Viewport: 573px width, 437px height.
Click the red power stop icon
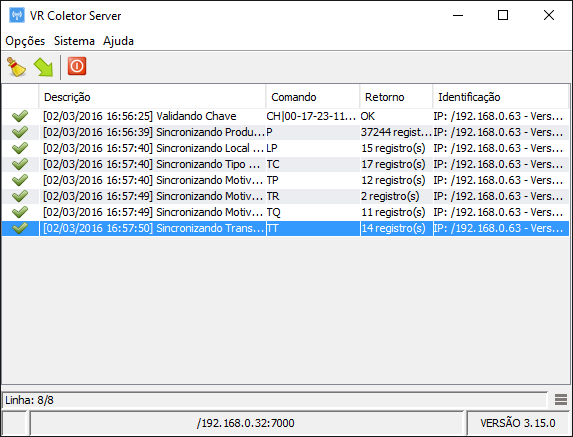point(77,66)
